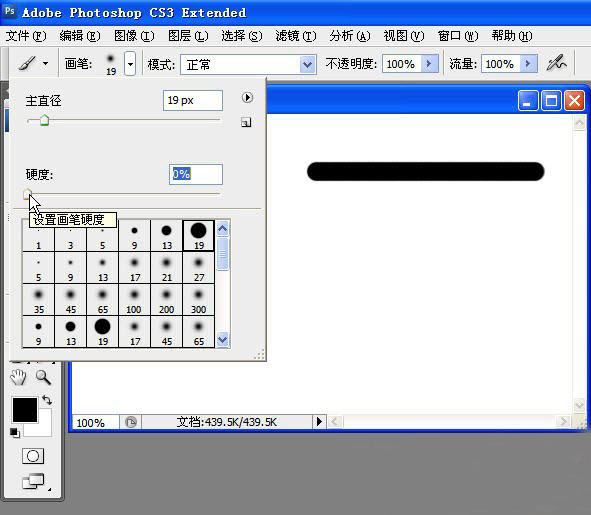Open brush picker flyout menu arrow
Viewport: 591px width, 515px height.
click(x=247, y=98)
